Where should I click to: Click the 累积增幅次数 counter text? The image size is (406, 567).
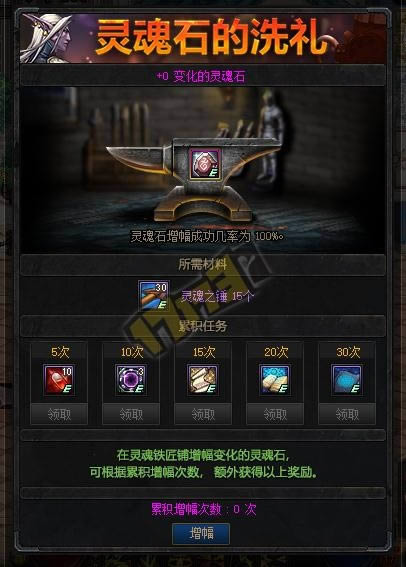point(204,510)
